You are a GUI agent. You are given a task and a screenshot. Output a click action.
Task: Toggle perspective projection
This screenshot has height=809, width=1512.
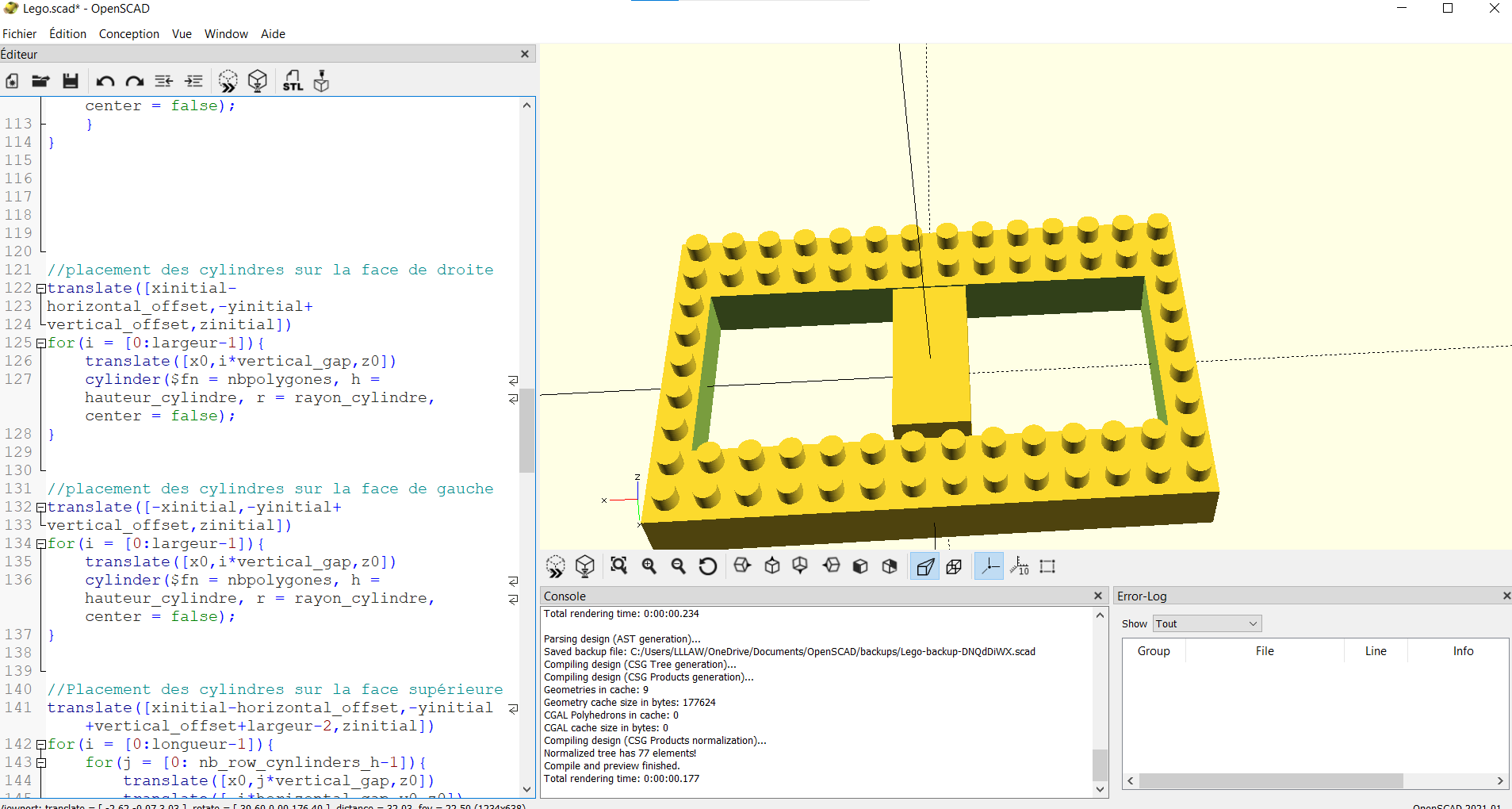tap(924, 566)
